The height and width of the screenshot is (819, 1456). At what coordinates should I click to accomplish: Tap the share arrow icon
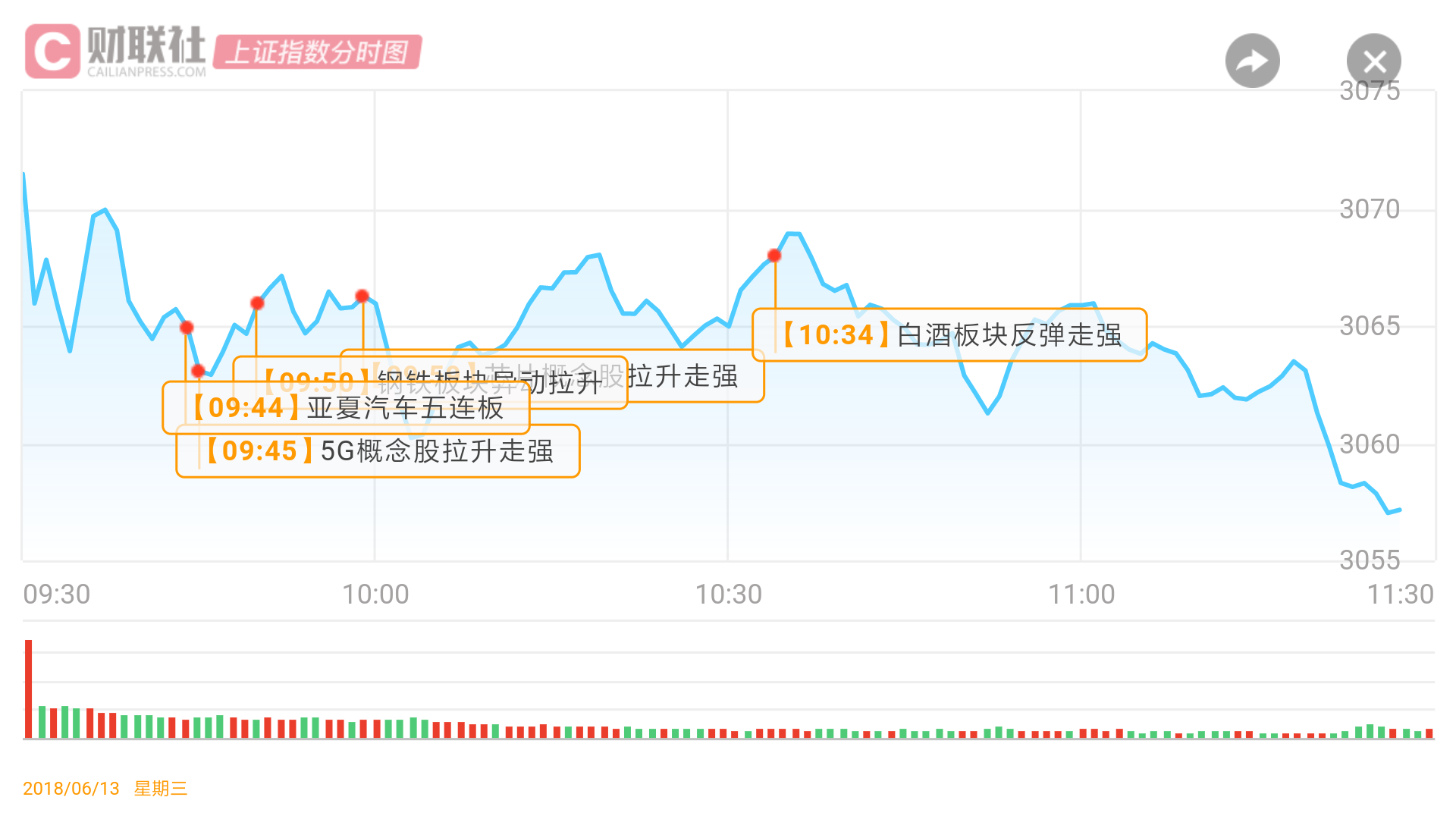[1251, 60]
